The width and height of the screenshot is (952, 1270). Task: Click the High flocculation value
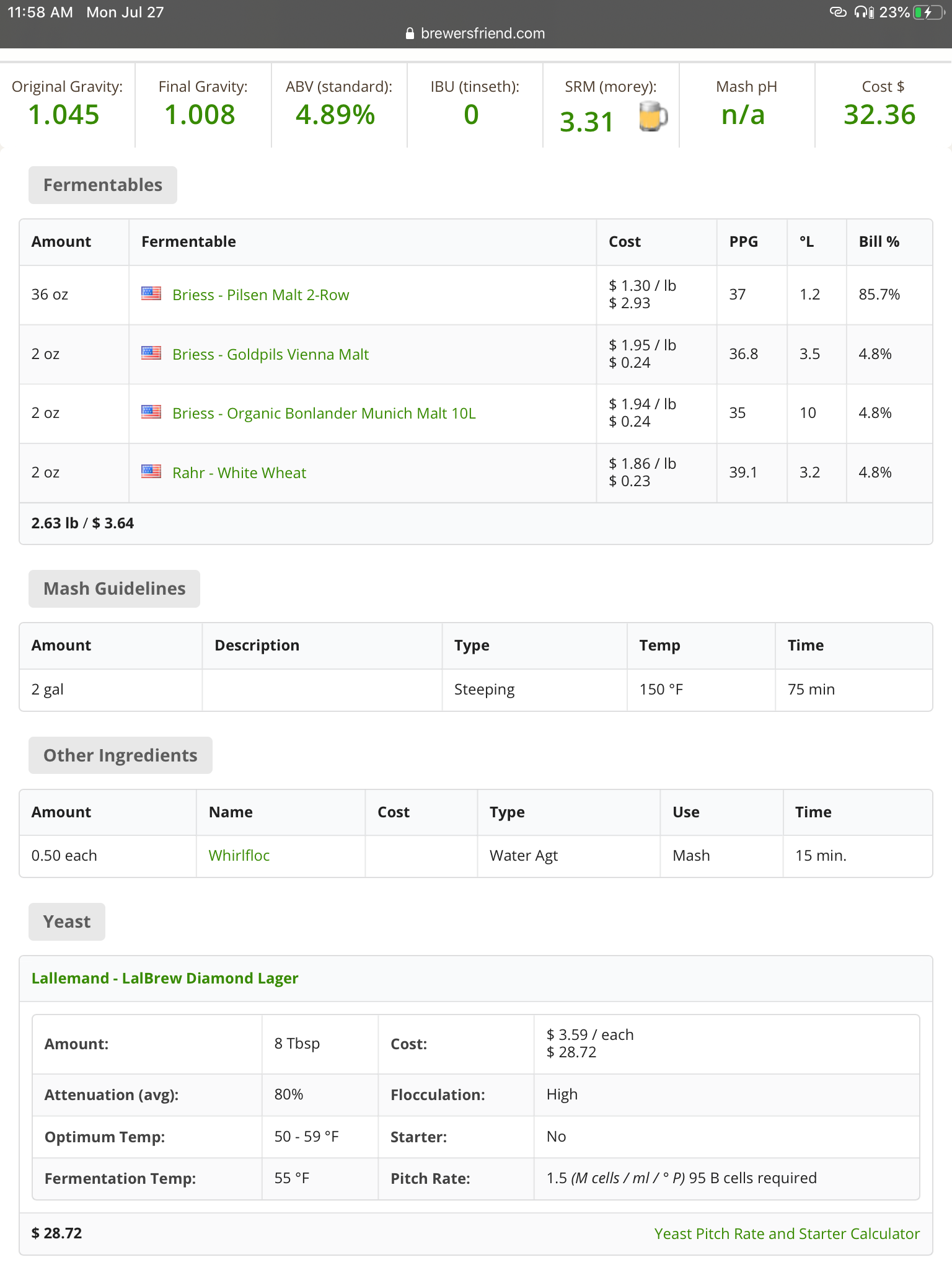click(562, 1094)
